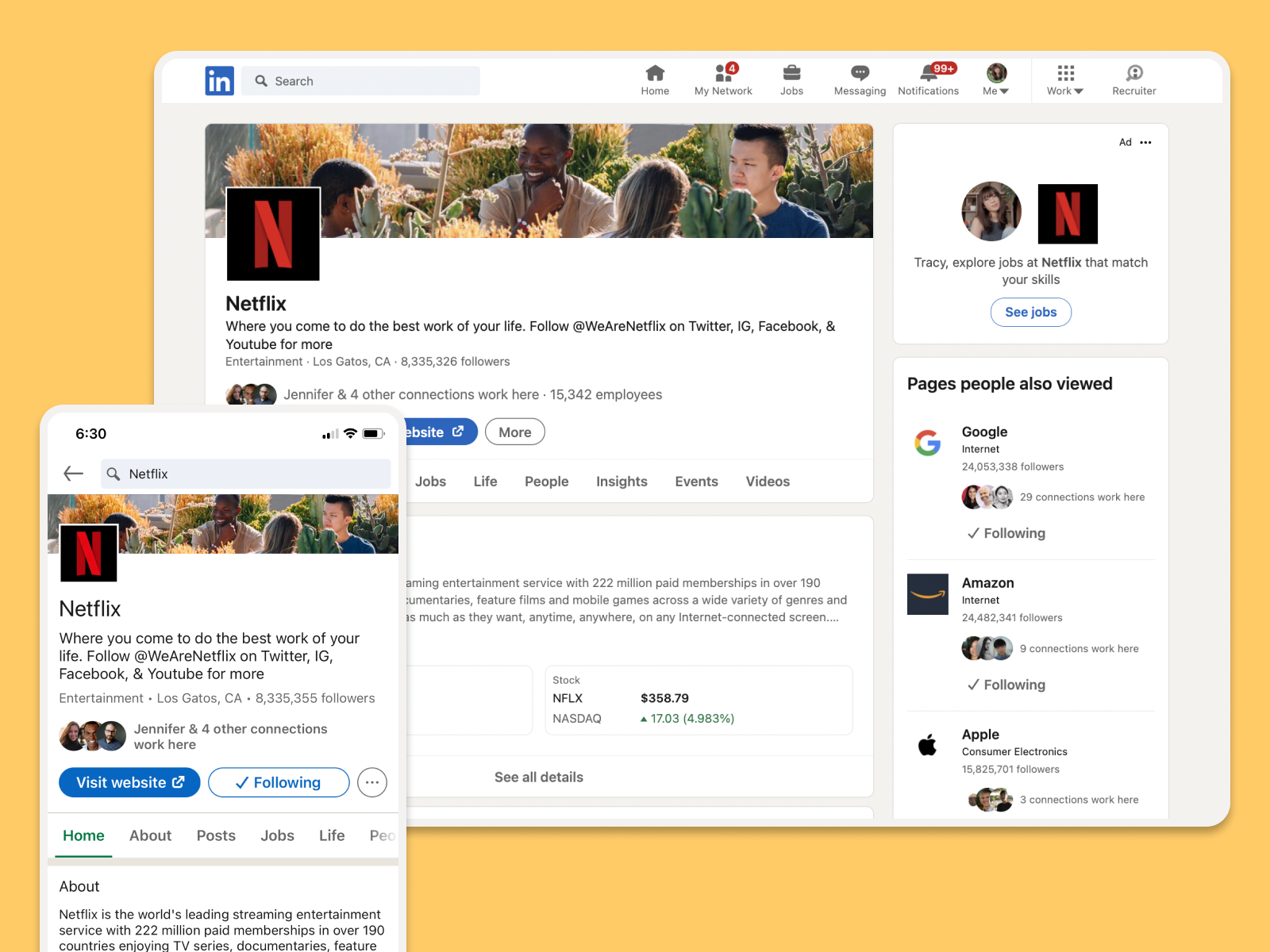Switch to desktop Videos tab

click(x=768, y=482)
